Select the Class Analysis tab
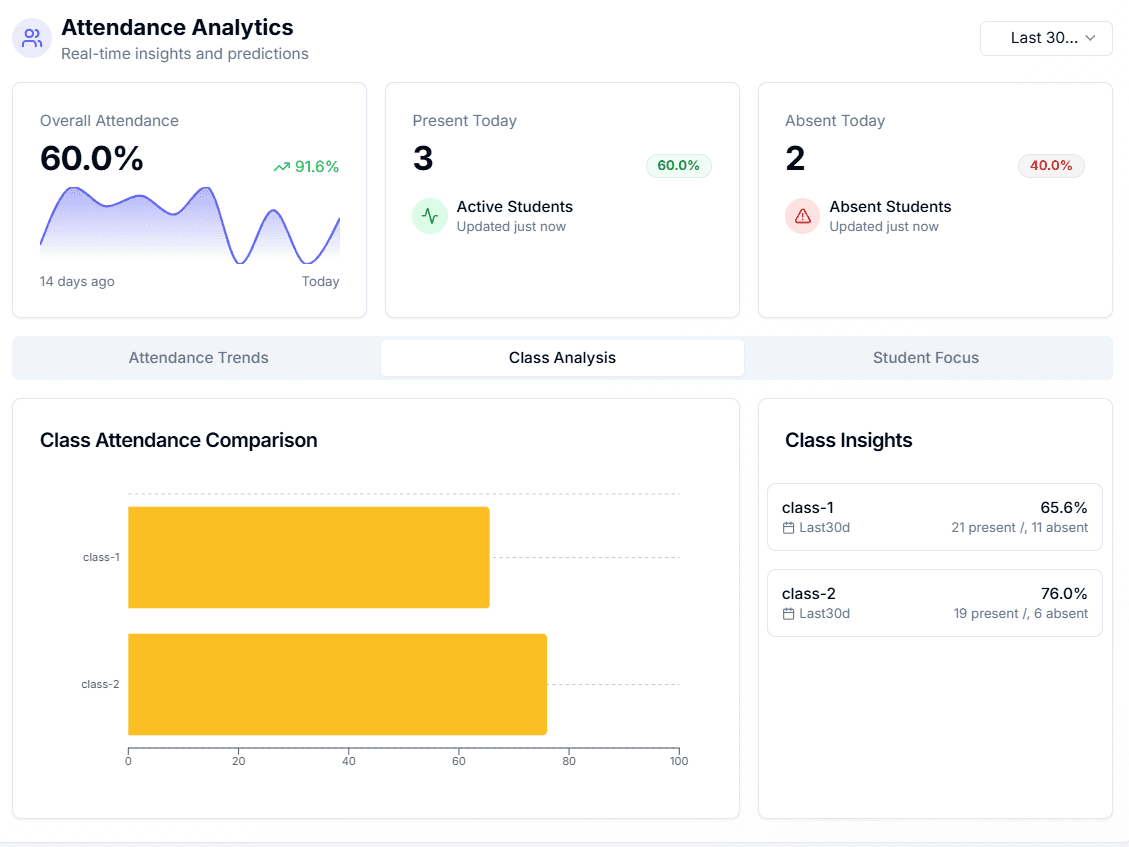The width and height of the screenshot is (1129, 847). pyautogui.click(x=562, y=357)
